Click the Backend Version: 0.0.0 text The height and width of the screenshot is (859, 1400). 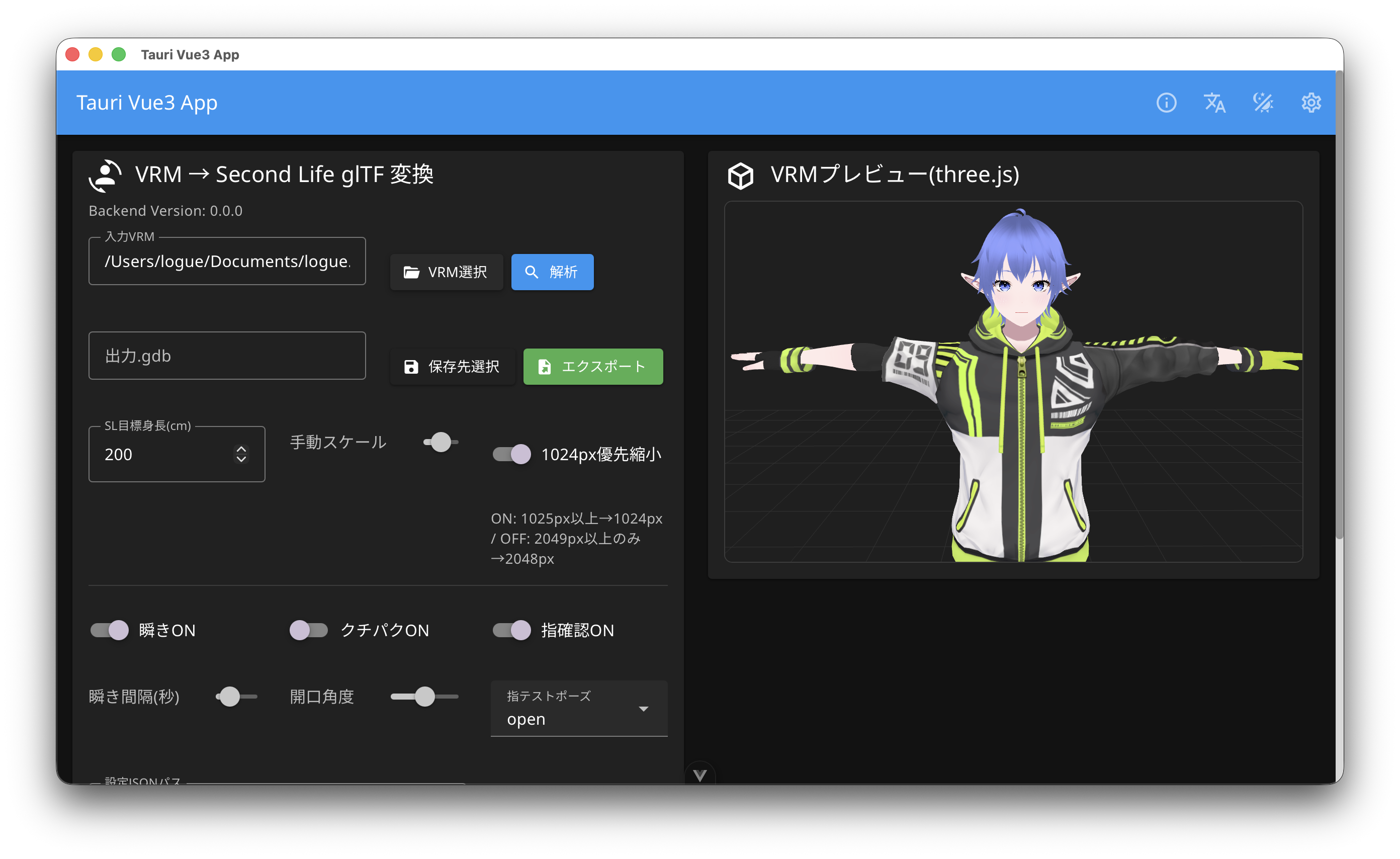(165, 211)
